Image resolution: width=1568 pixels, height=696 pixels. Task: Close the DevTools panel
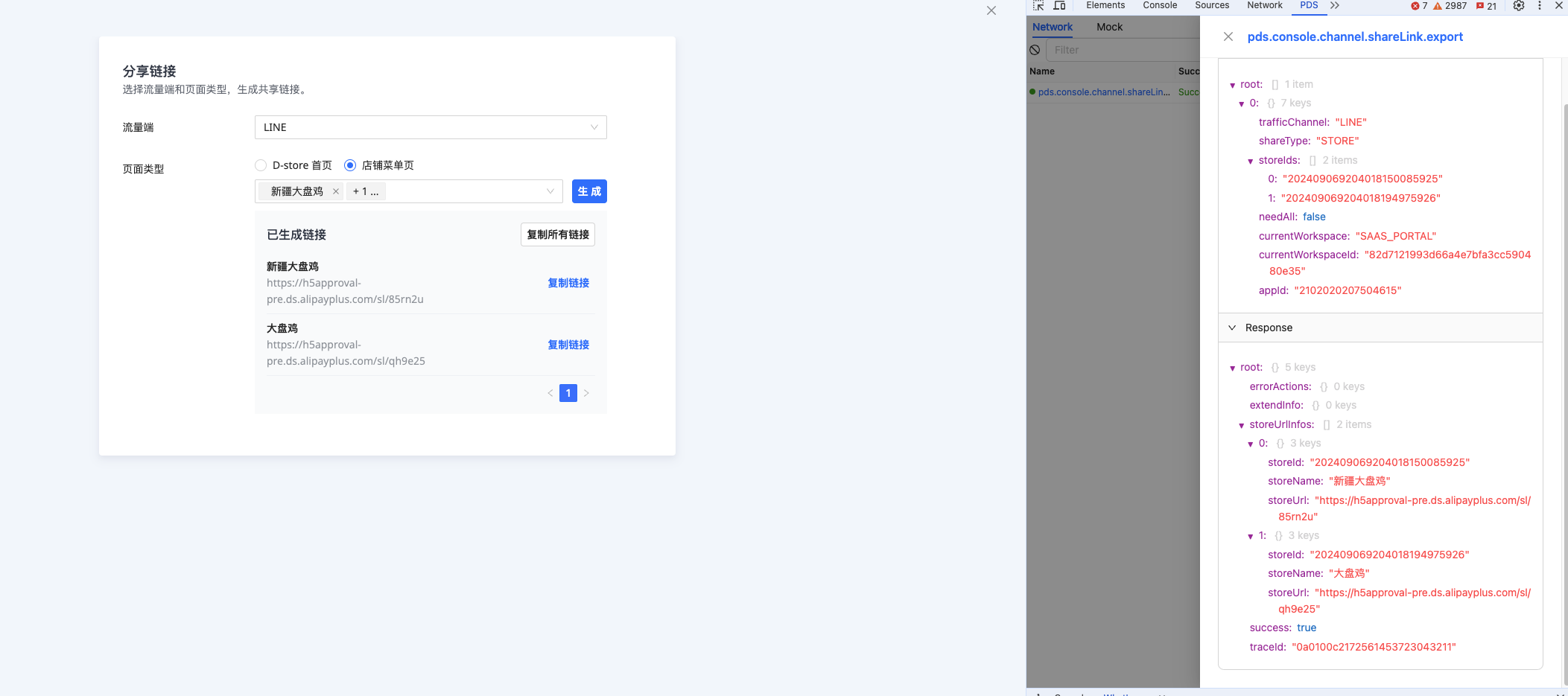(x=1558, y=5)
